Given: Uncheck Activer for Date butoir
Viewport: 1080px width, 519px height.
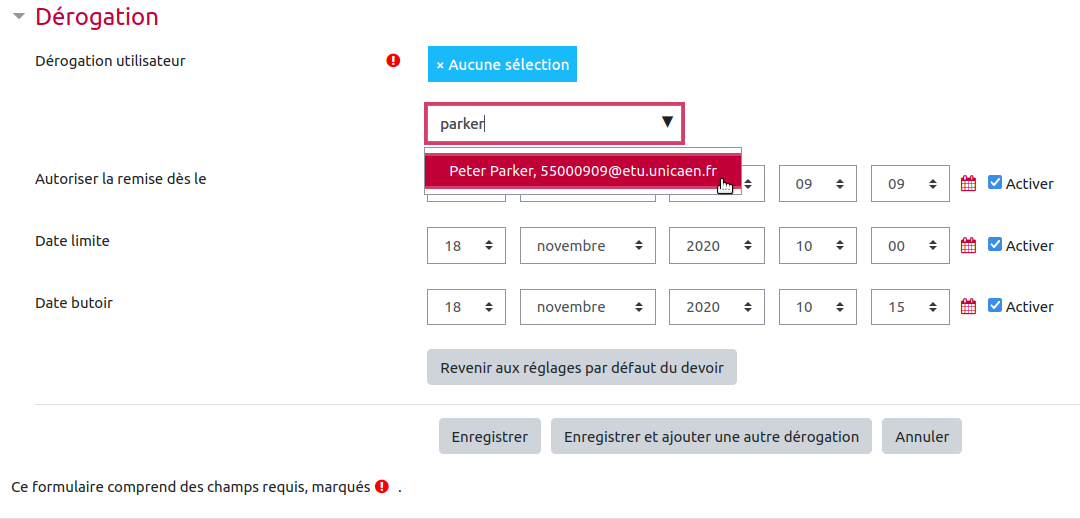Looking at the screenshot, I should (x=995, y=306).
